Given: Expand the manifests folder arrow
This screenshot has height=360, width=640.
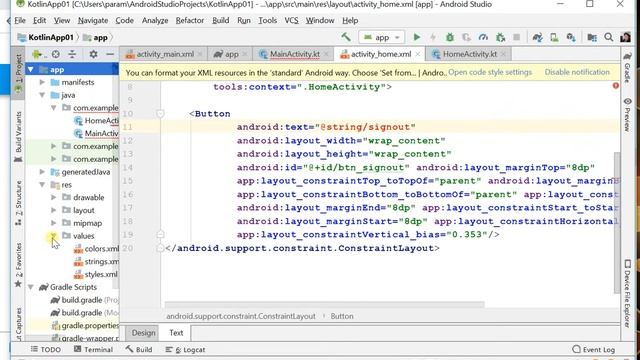Looking at the screenshot, I should 42,82.
